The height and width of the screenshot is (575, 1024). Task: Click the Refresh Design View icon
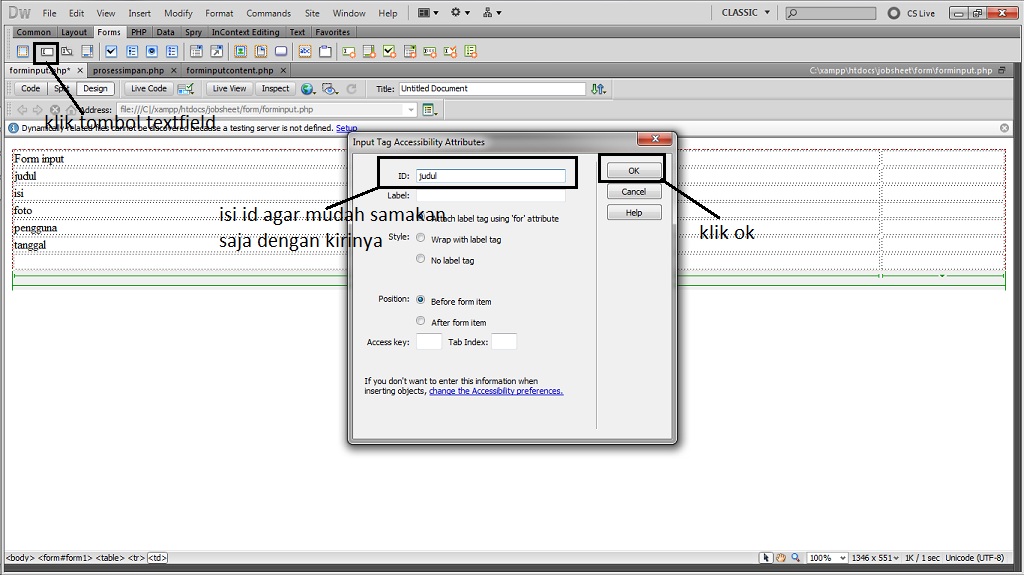pos(351,89)
